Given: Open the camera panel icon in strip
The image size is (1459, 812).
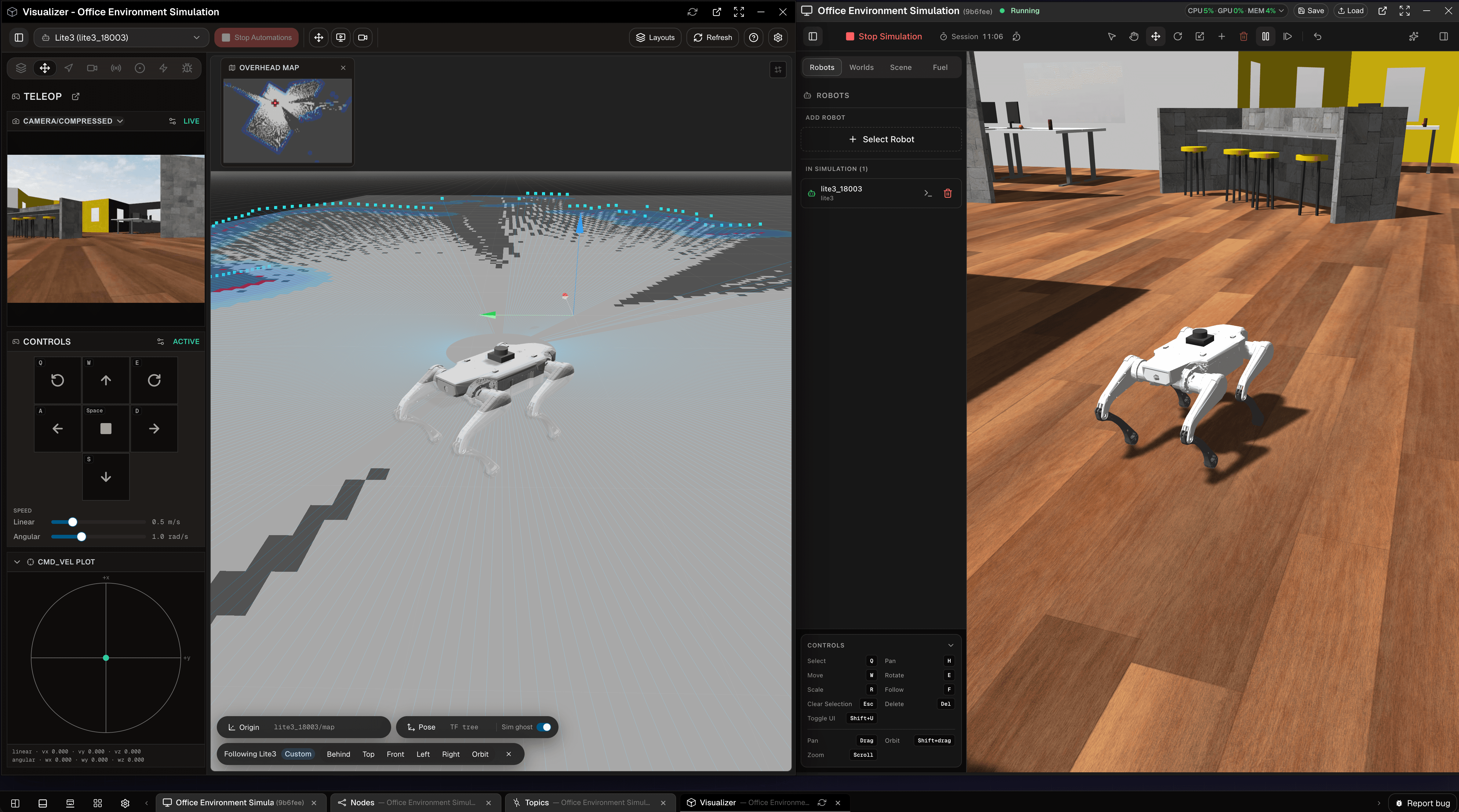Looking at the screenshot, I should pyautogui.click(x=92, y=68).
